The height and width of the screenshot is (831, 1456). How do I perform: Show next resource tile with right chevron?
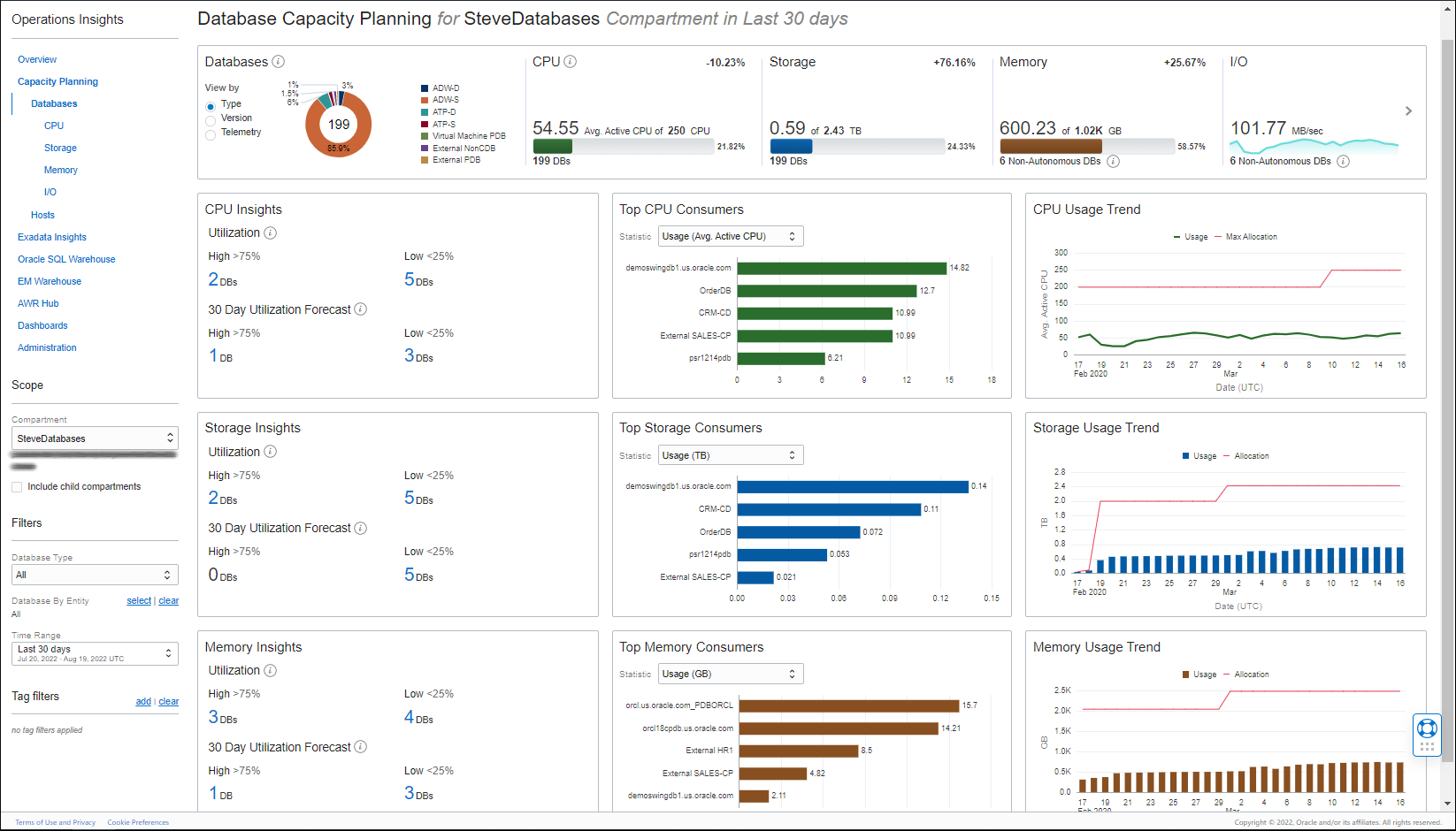1408,111
